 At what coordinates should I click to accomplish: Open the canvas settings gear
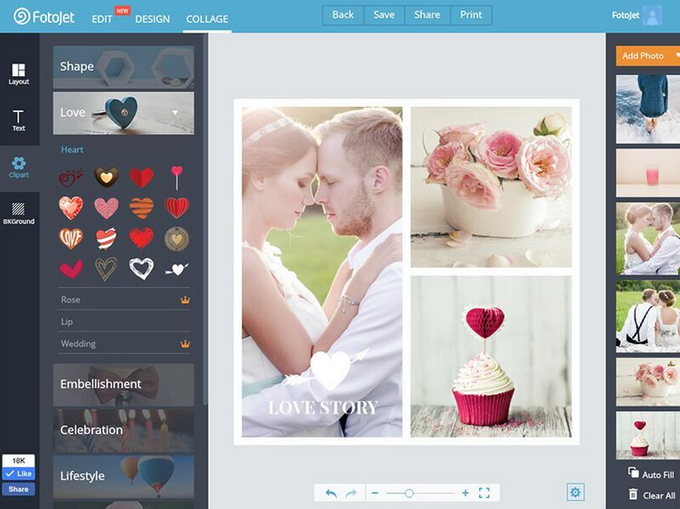[575, 492]
